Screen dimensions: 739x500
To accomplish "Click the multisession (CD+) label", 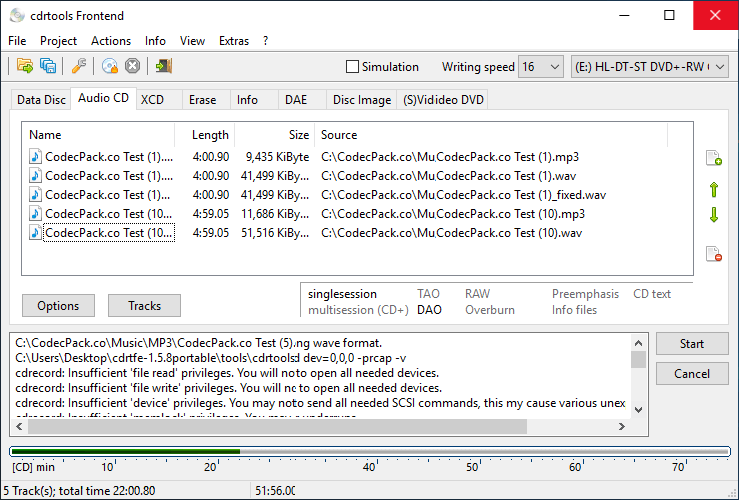I will (358, 310).
